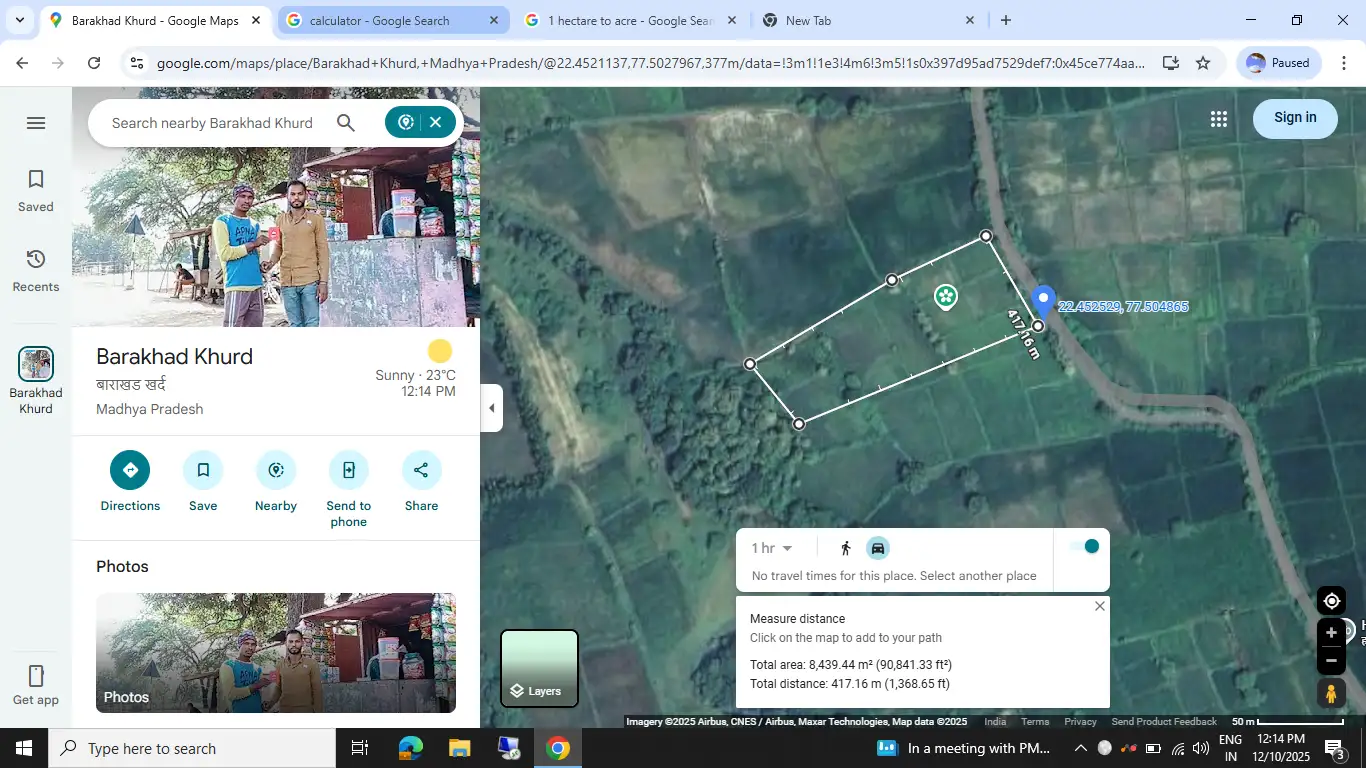The image size is (1366, 768).
Task: Switch to 1 hectare to acre tab
Action: (x=630, y=20)
